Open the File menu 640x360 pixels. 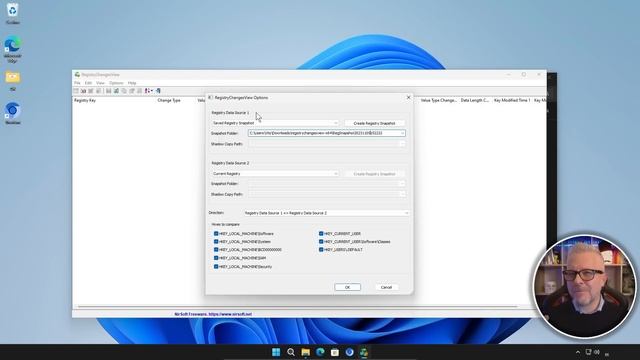pyautogui.click(x=77, y=83)
